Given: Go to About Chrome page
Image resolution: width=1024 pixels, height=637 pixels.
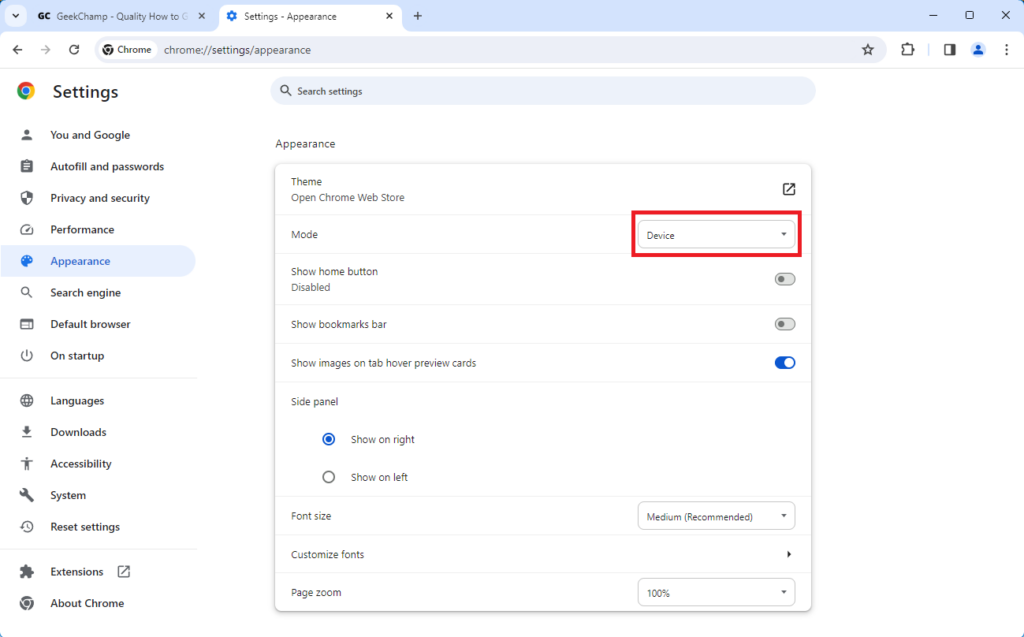Looking at the screenshot, I should (x=87, y=603).
